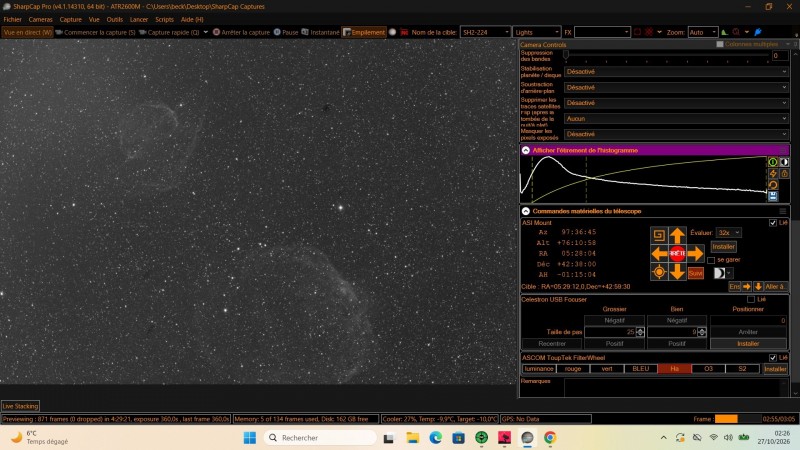Click Arrêter la capture button
The height and width of the screenshot is (450, 800).
tap(241, 32)
